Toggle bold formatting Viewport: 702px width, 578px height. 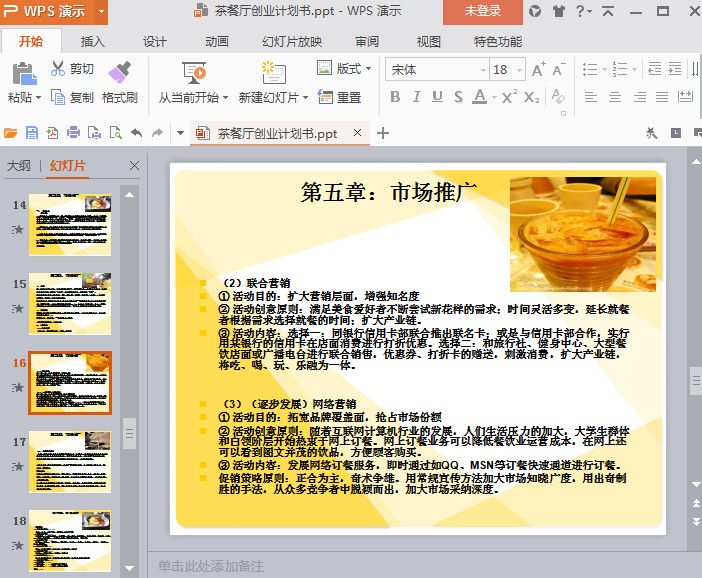pos(395,97)
